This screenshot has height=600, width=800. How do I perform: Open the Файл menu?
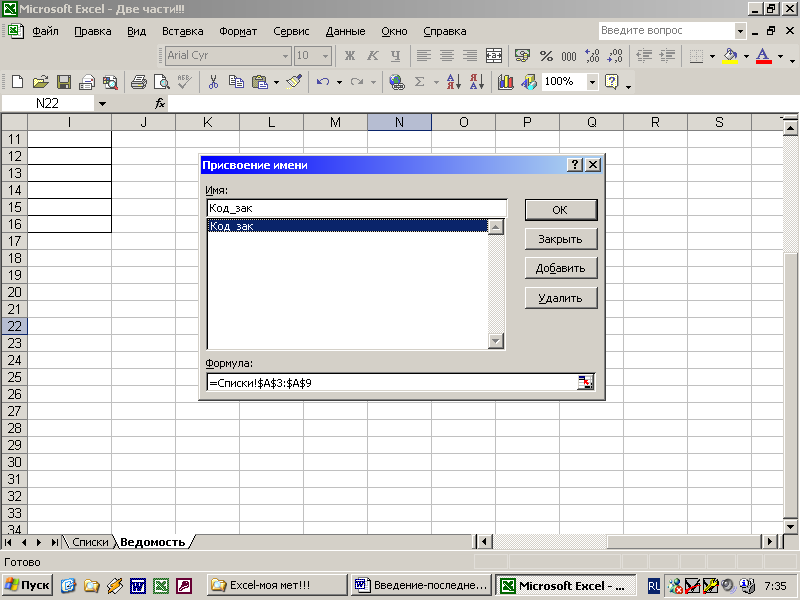(x=45, y=31)
